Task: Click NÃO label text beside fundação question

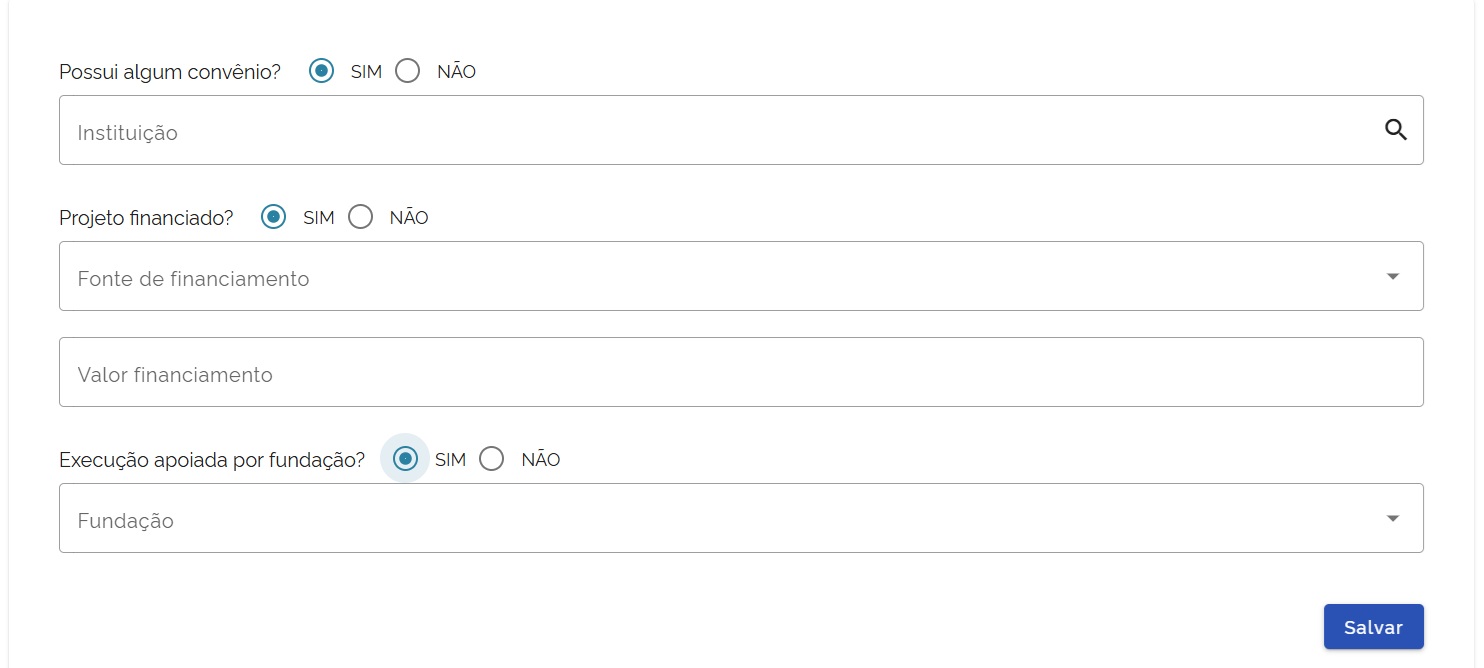Action: pos(541,460)
